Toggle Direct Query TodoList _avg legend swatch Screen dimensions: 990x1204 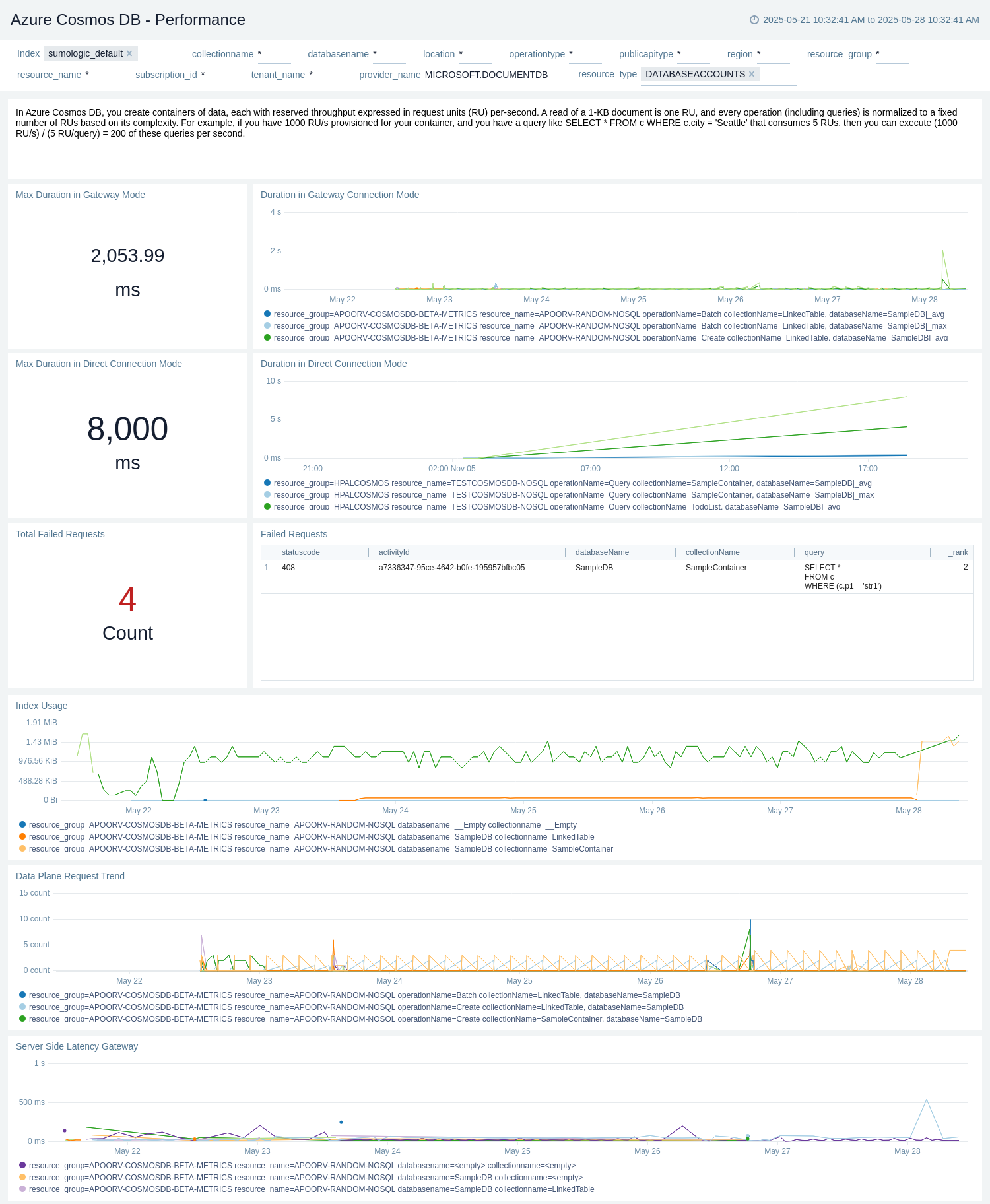(x=267, y=506)
